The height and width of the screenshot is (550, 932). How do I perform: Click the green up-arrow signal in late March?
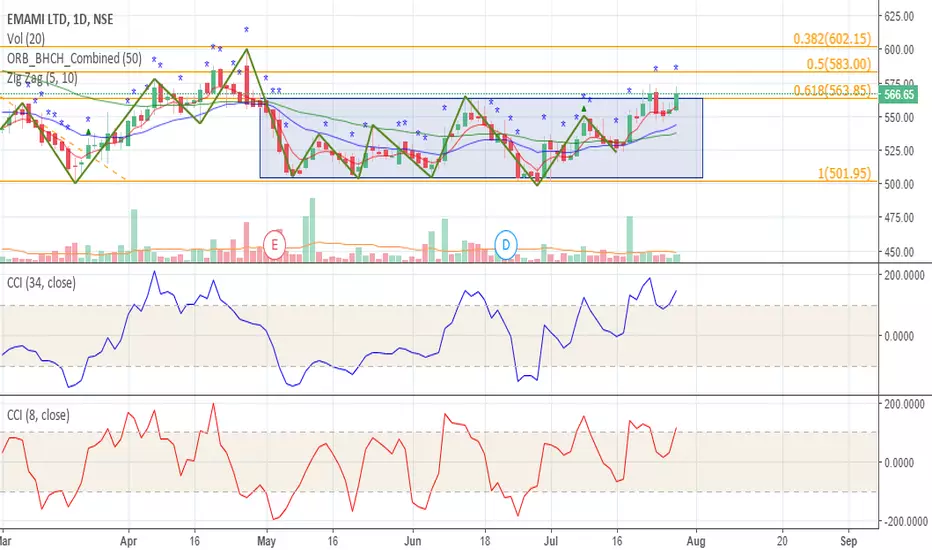click(88, 132)
